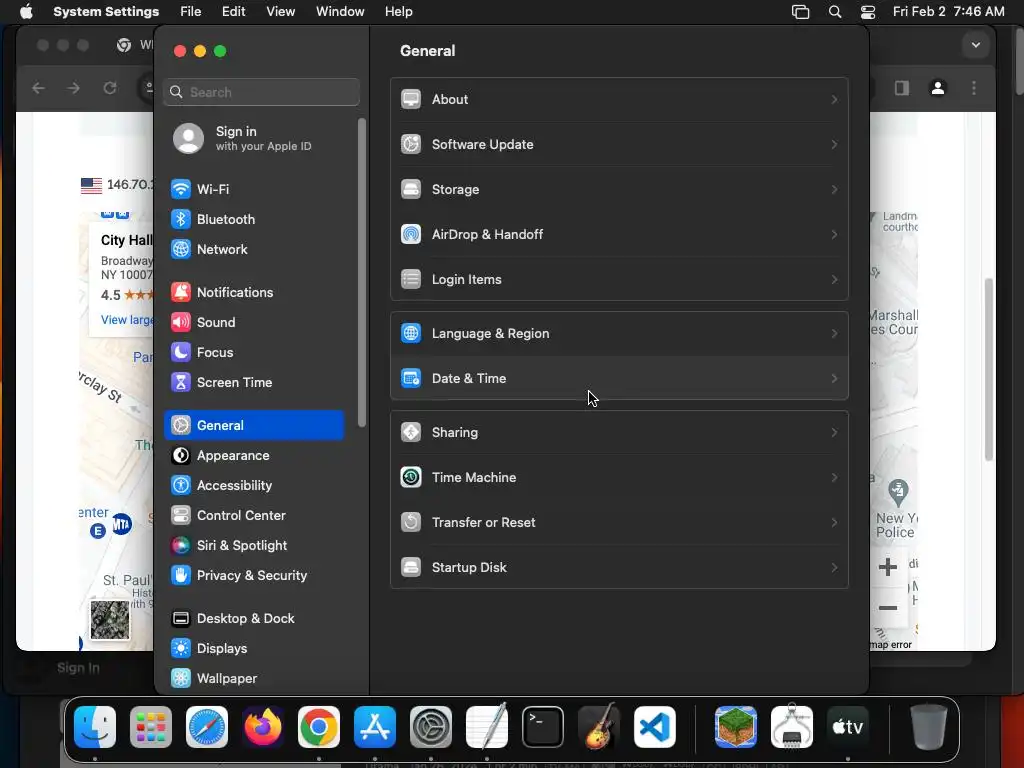
Task: Open the Chrome three-dot menu
Action: 974,88
